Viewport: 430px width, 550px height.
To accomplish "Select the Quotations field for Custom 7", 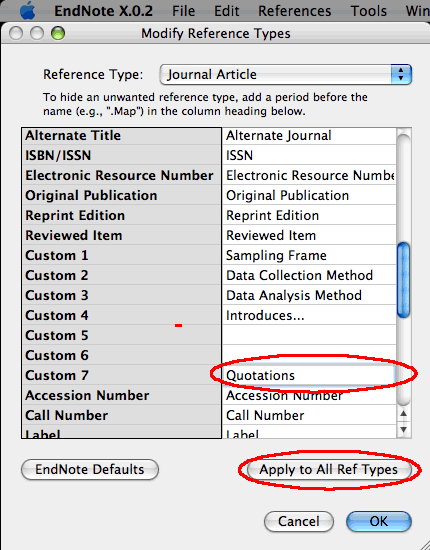I will [309, 375].
